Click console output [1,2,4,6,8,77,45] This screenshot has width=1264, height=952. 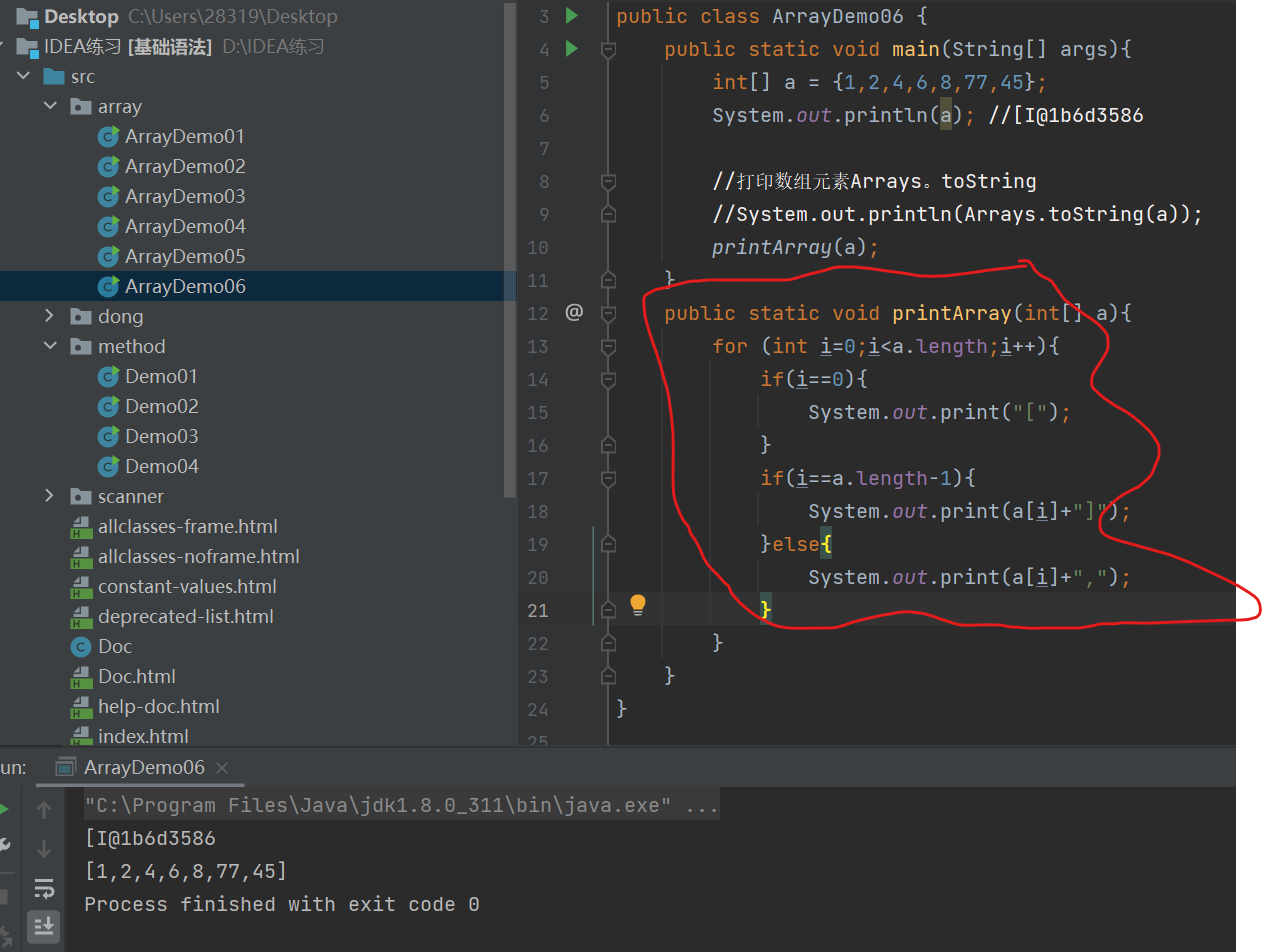[x=186, y=871]
